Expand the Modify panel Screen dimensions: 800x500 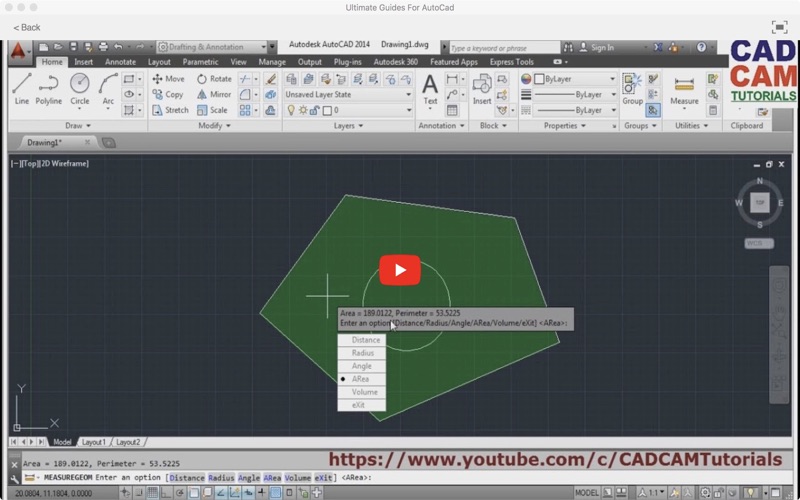click(x=214, y=126)
